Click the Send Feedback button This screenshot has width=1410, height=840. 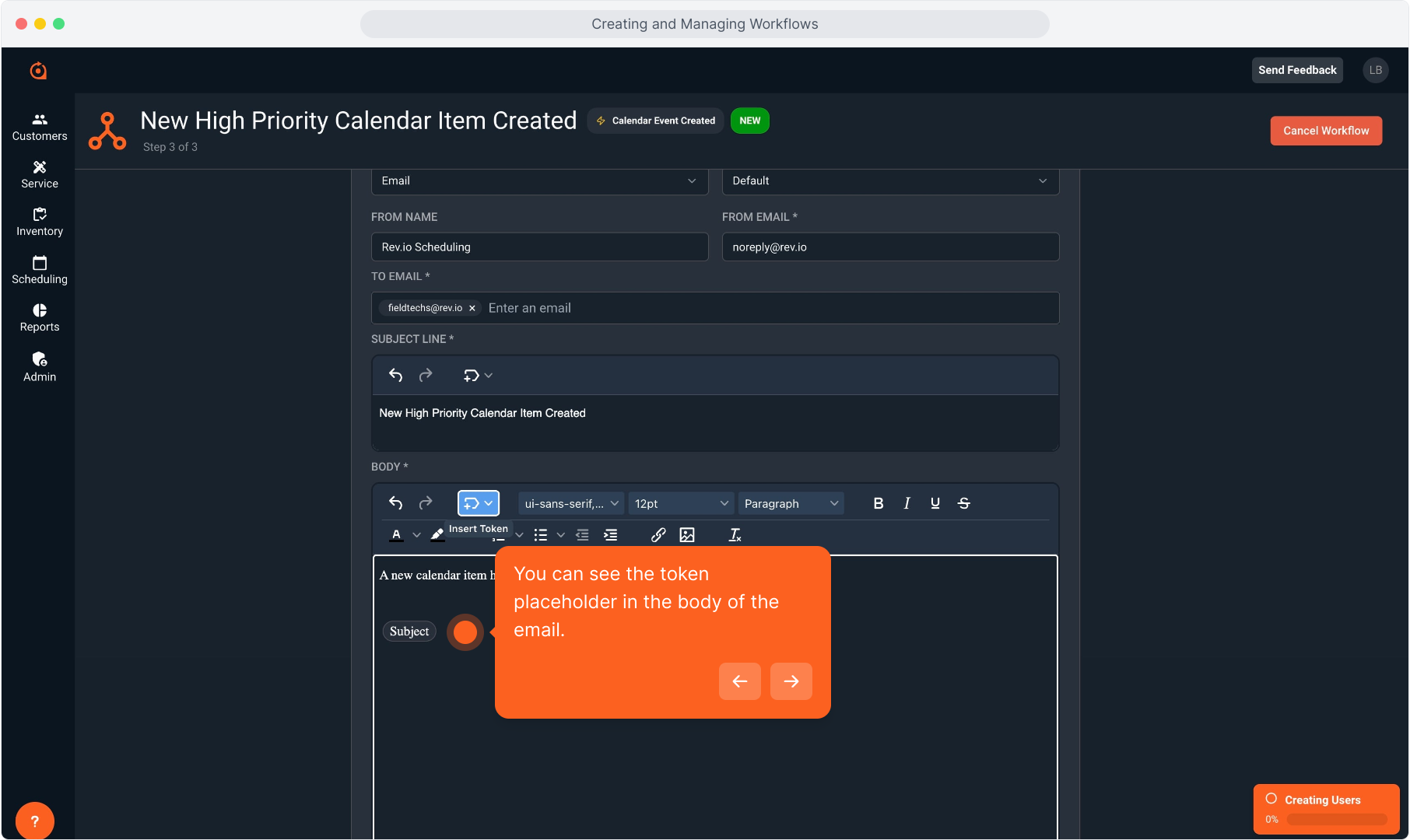pyautogui.click(x=1297, y=70)
